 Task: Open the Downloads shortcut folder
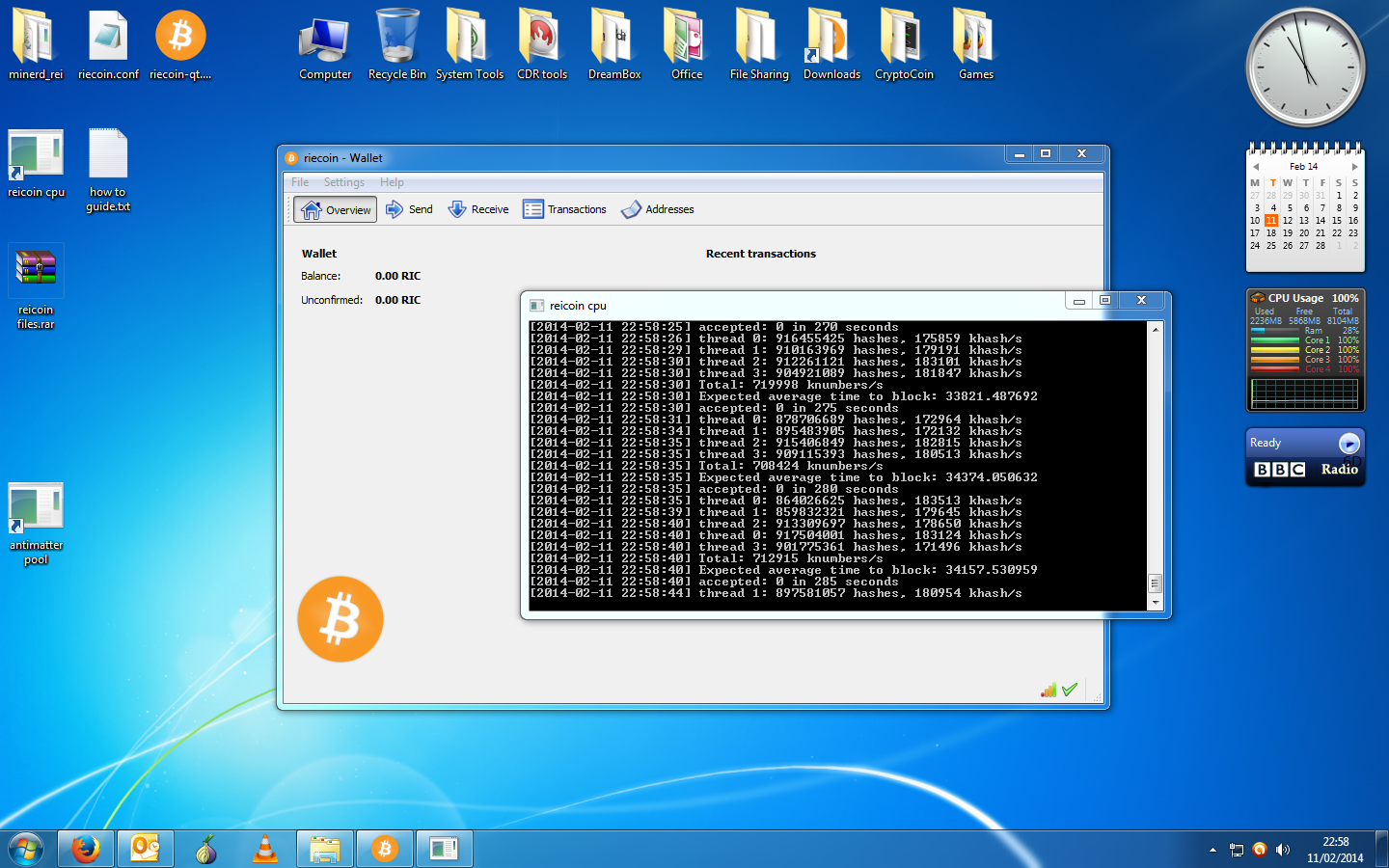pyautogui.click(x=831, y=45)
